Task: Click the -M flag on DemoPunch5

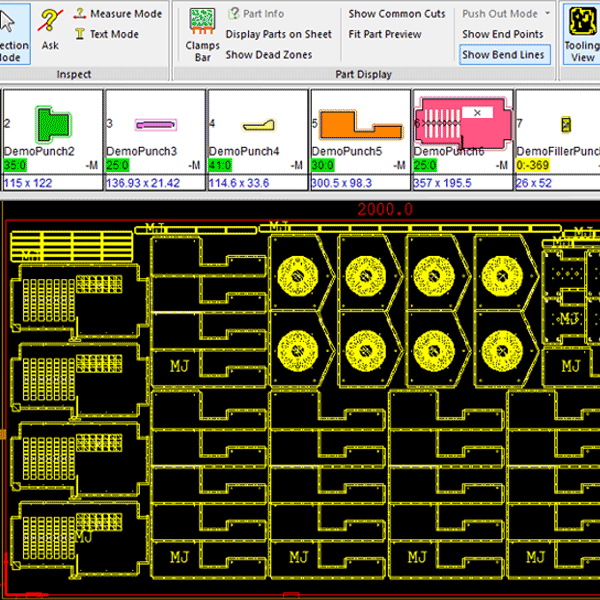Action: coord(399,165)
